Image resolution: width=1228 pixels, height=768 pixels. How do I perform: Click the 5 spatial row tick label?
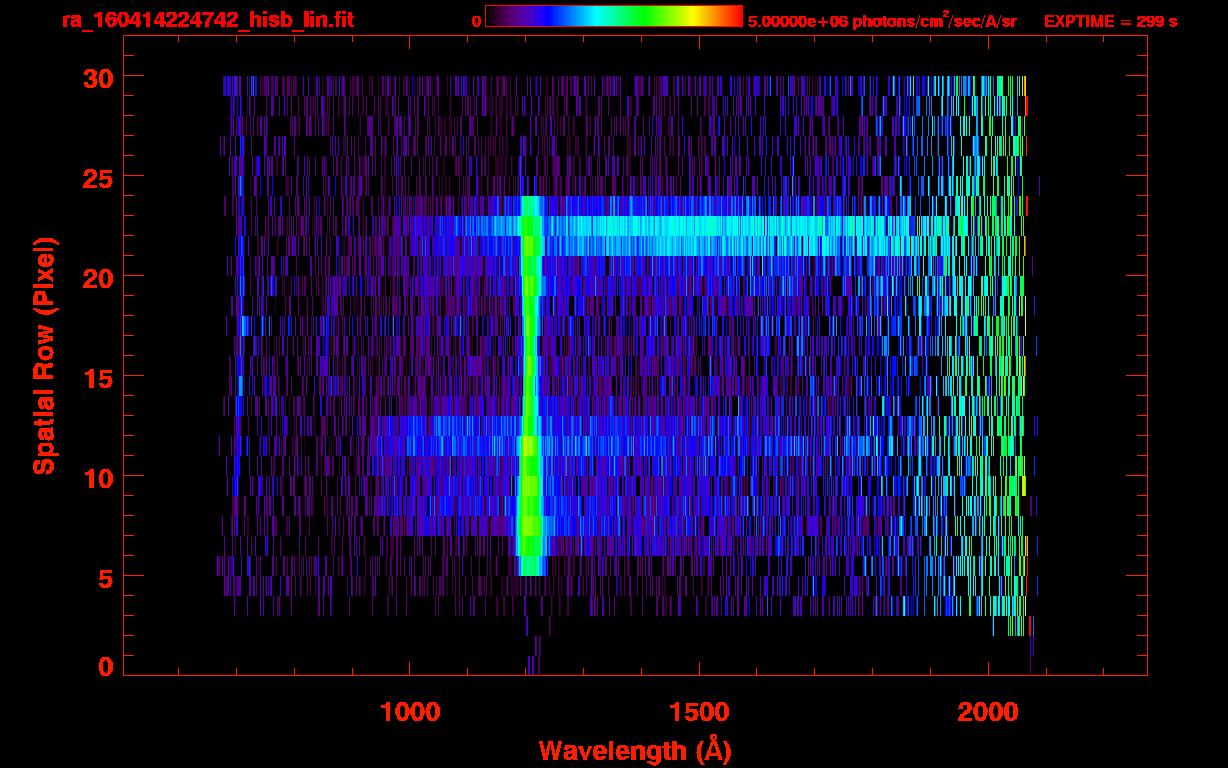[x=103, y=577]
